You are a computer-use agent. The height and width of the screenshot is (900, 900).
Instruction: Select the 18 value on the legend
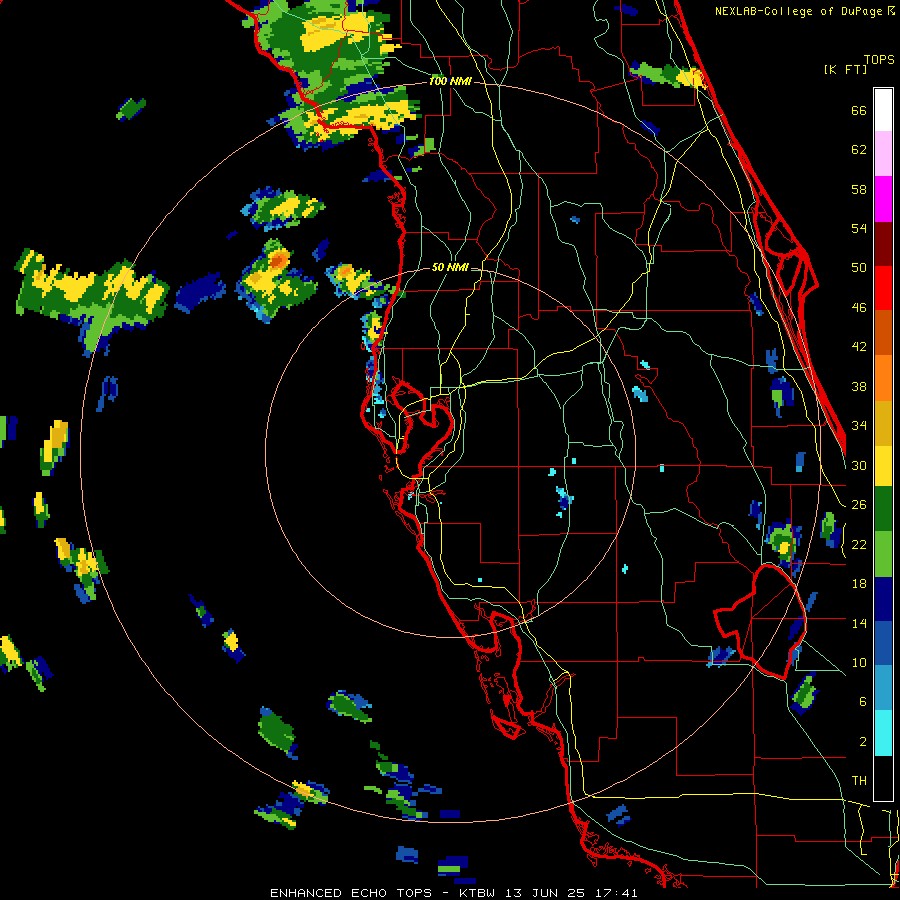tap(859, 584)
